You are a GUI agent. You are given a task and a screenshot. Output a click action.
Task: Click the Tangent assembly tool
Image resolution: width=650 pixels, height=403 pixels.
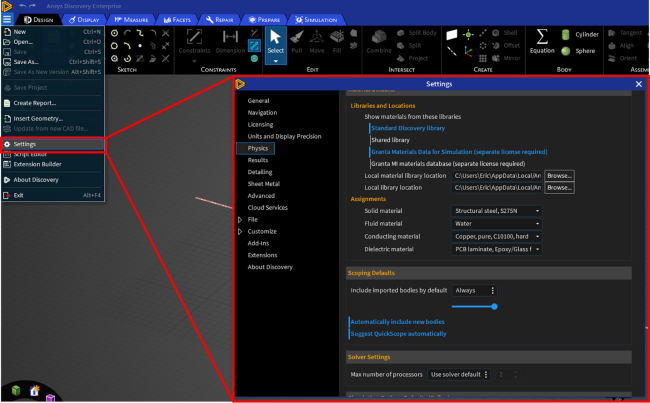click(x=625, y=33)
